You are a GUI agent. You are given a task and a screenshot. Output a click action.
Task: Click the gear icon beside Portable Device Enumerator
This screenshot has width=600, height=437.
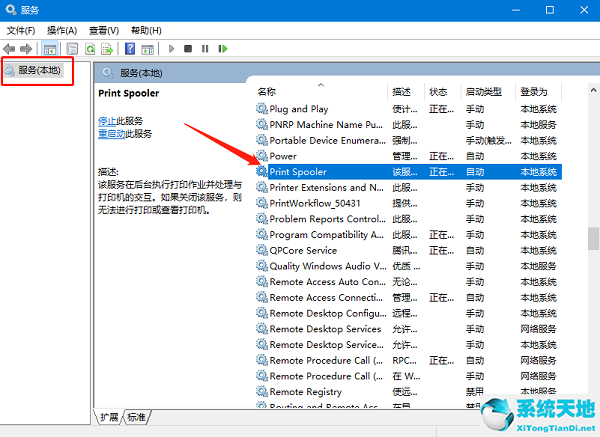(262, 140)
